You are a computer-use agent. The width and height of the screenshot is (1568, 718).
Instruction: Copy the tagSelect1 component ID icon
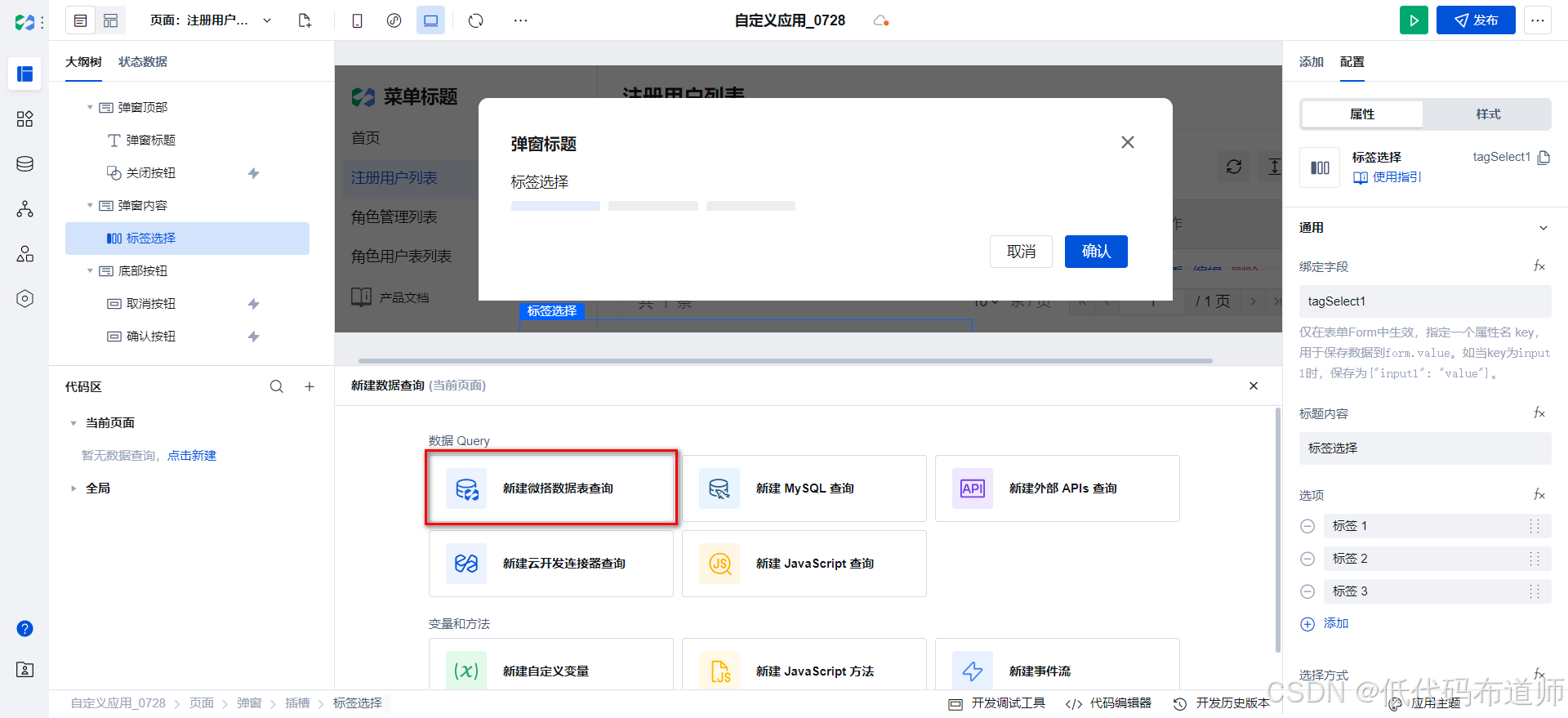[x=1543, y=158]
